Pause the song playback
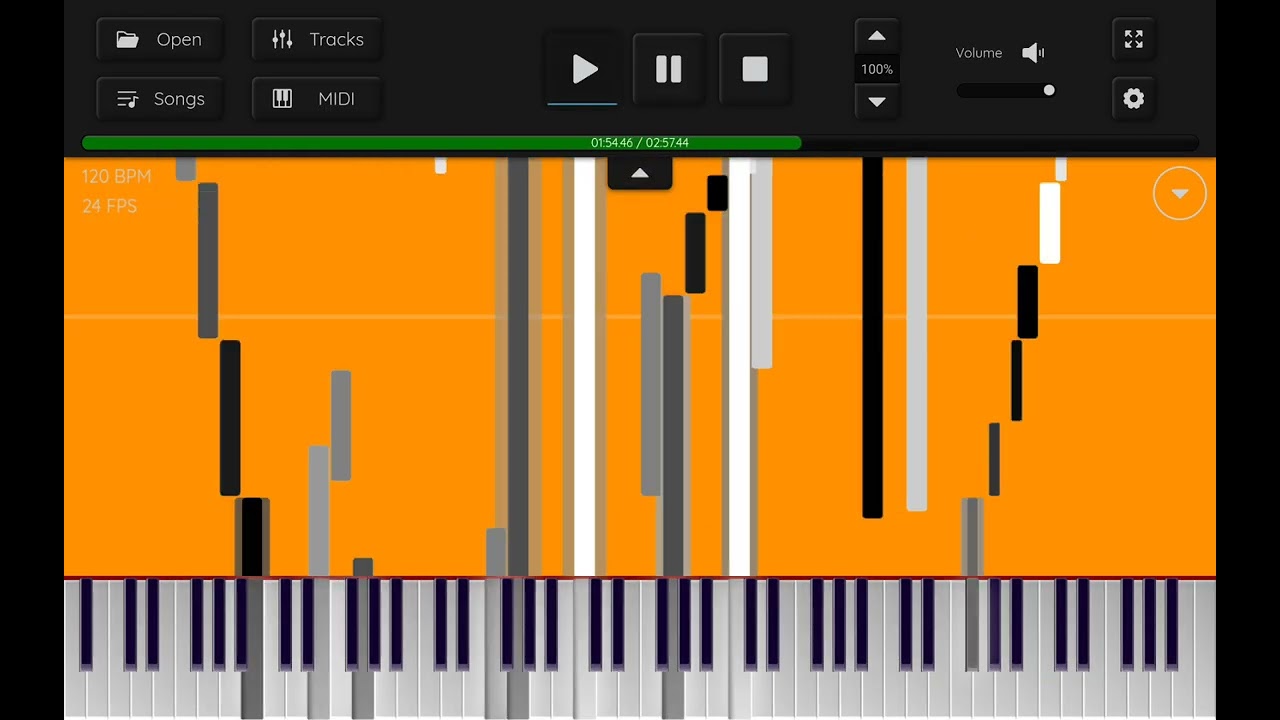Image resolution: width=1280 pixels, height=720 pixels. click(x=668, y=69)
